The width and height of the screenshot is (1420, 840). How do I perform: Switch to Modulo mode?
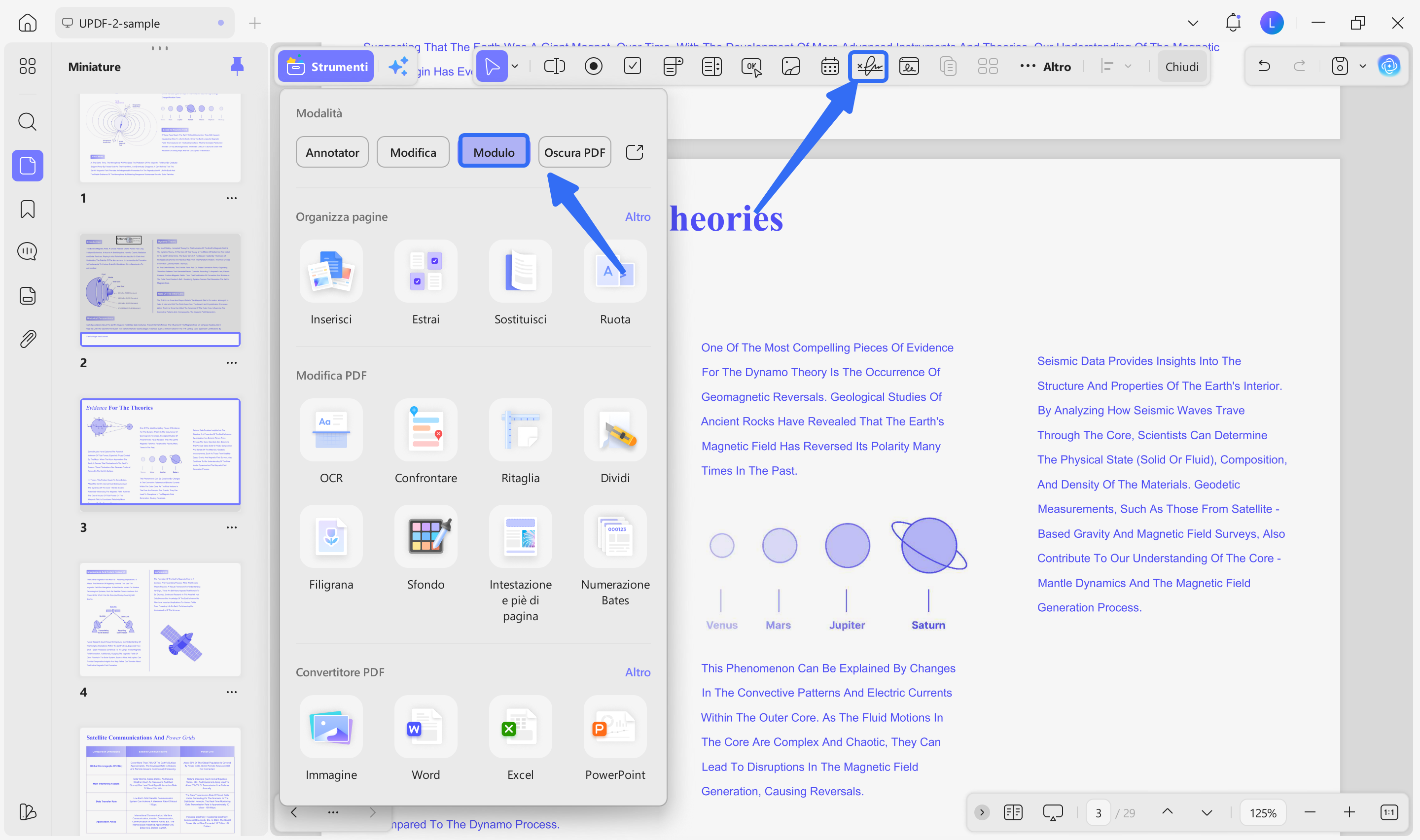pos(494,152)
